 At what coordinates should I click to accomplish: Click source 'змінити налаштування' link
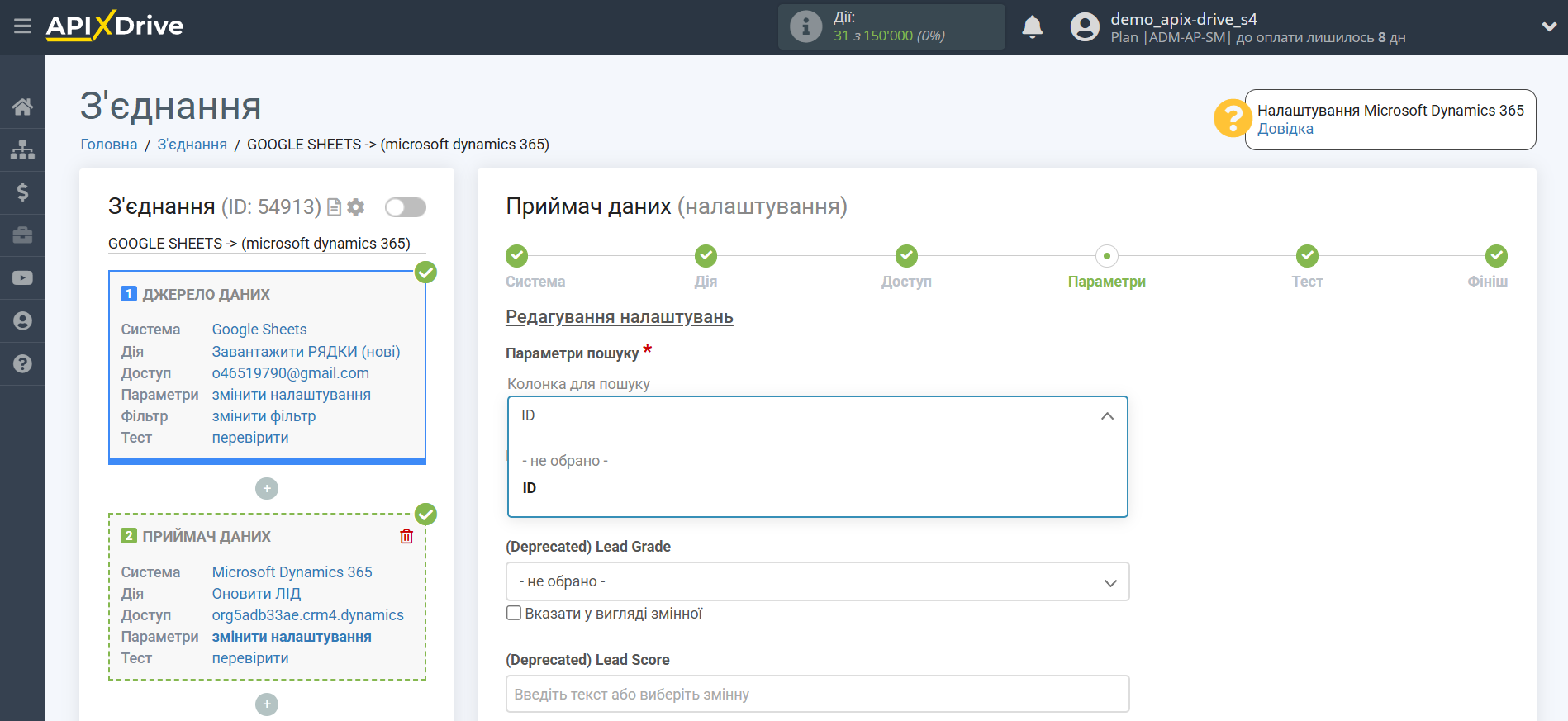click(292, 395)
